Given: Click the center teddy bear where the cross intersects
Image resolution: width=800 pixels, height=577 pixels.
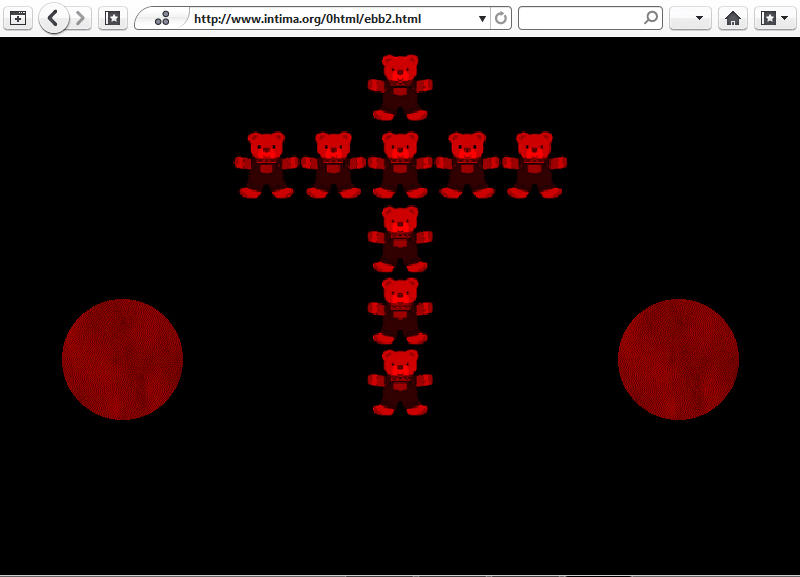Looking at the screenshot, I should 400,165.
